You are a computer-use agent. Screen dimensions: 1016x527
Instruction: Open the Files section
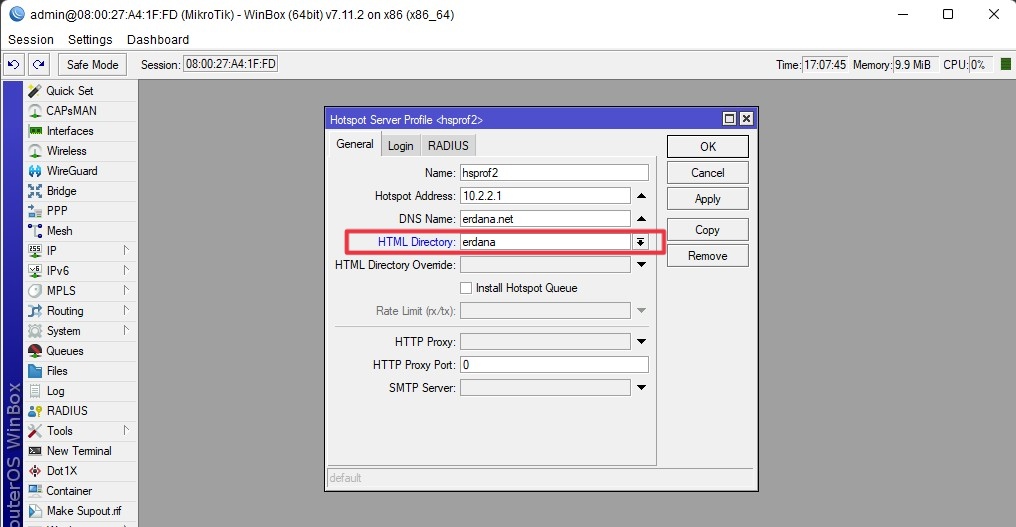coord(57,371)
